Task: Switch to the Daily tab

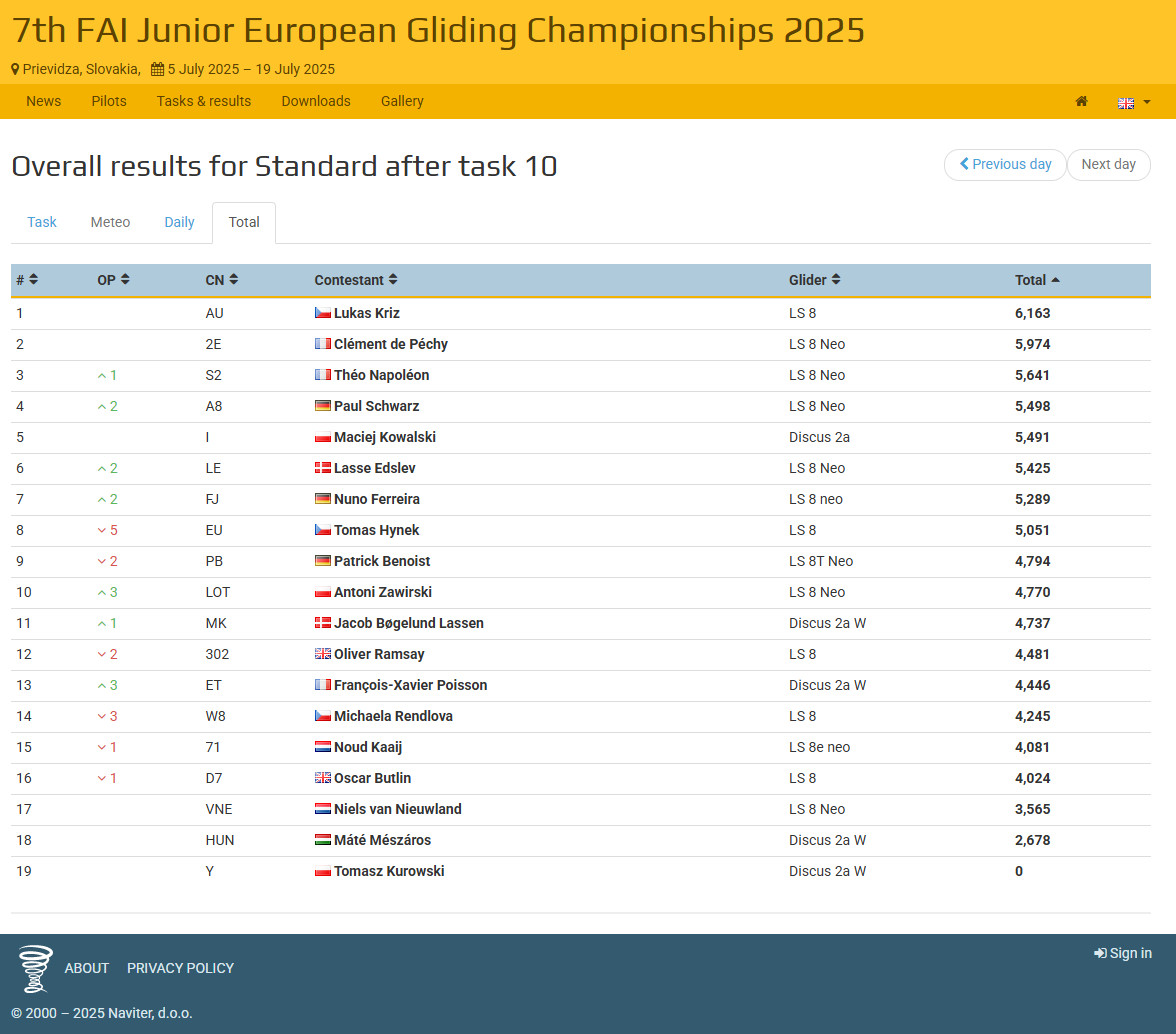Action: 179,222
